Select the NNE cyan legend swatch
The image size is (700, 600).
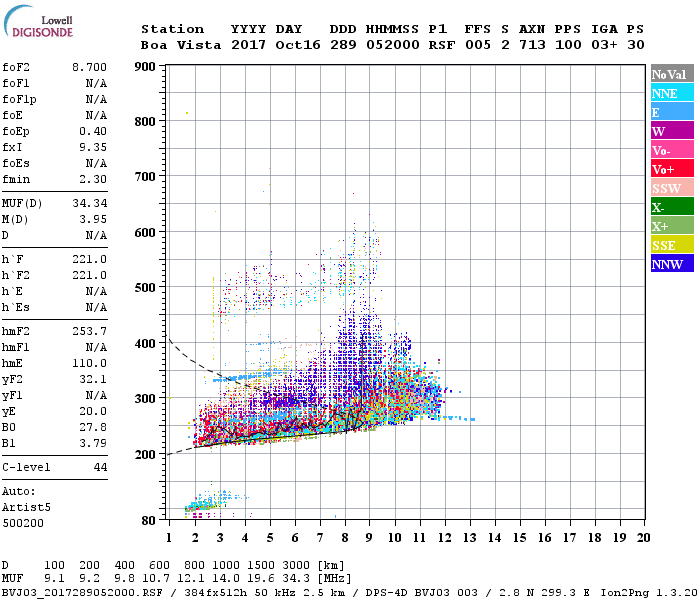point(672,93)
